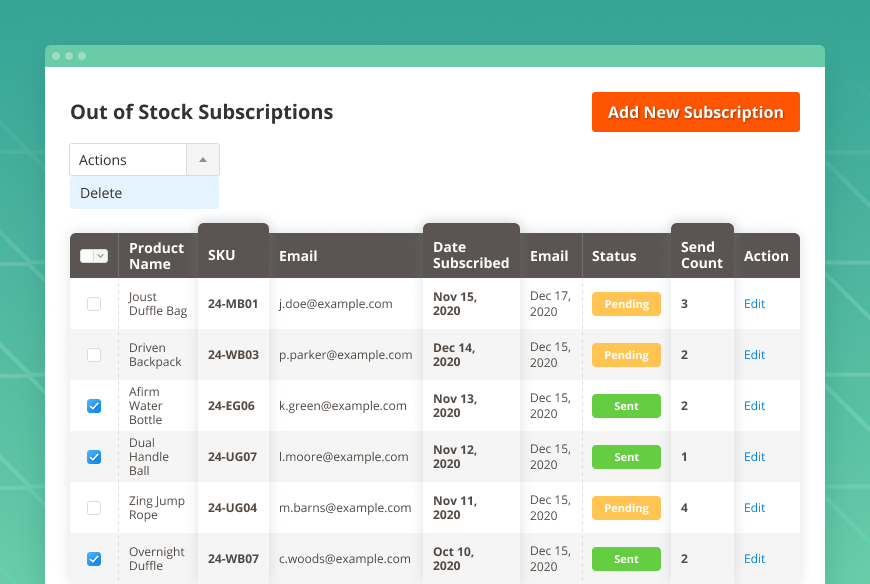Toggle the select-all checkbox in the header
The height and width of the screenshot is (584, 870).
pyautogui.click(x=88, y=255)
